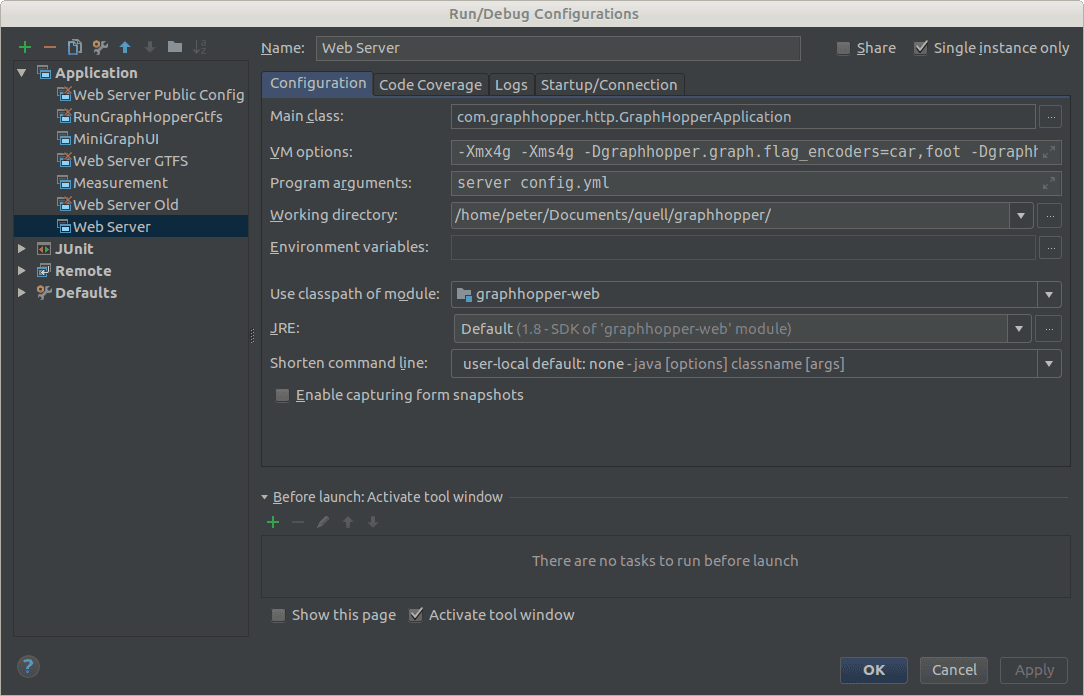Image resolution: width=1084 pixels, height=696 pixels.
Task: Toggle the Share checkbox
Action: point(843,48)
